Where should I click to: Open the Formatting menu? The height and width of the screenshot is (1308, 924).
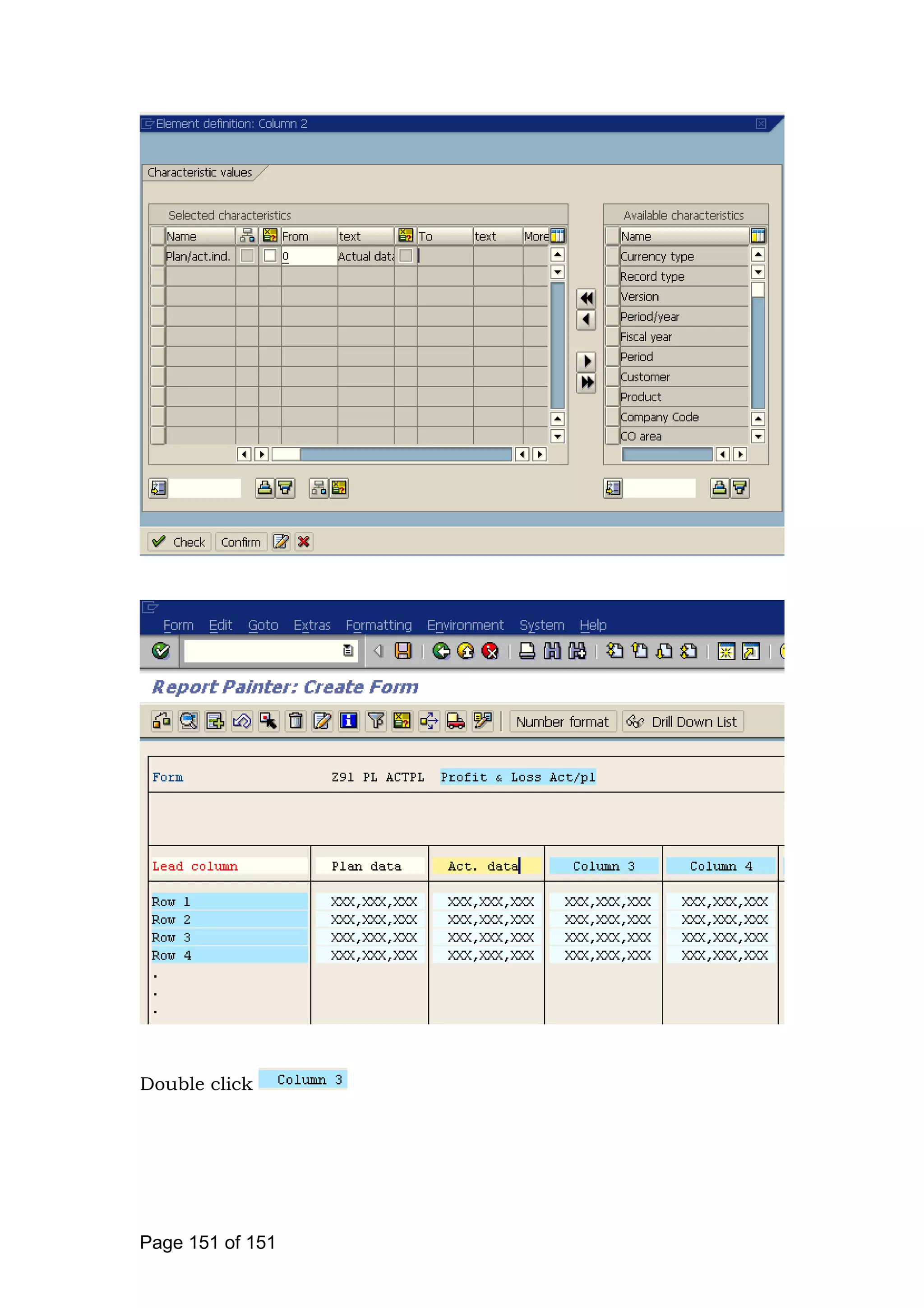point(379,625)
